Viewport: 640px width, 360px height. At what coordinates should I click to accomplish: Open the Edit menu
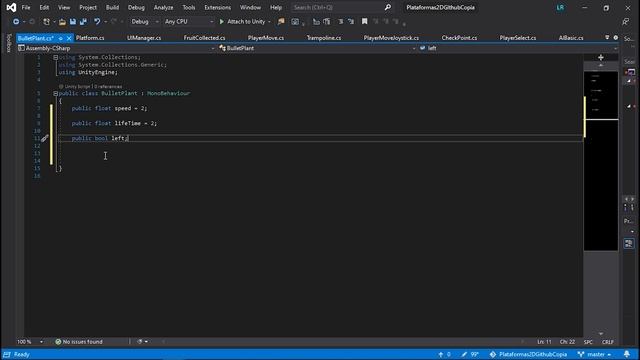pyautogui.click(x=44, y=7)
